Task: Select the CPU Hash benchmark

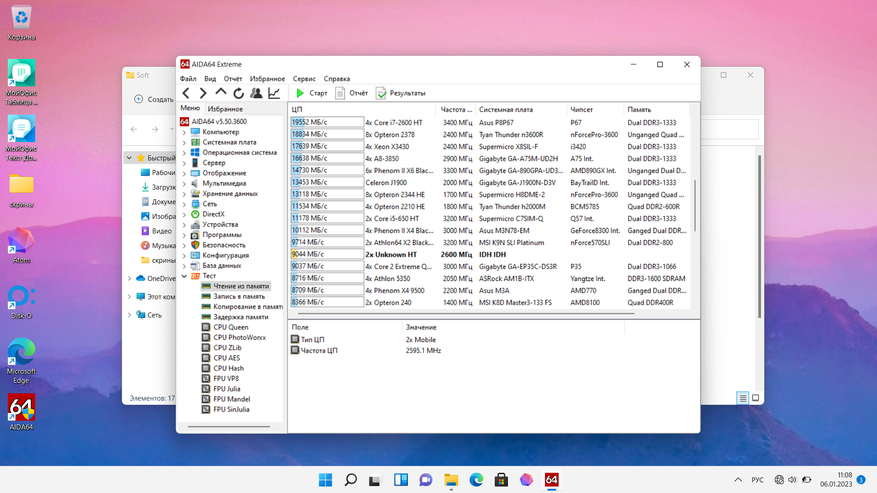Action: pyautogui.click(x=223, y=368)
